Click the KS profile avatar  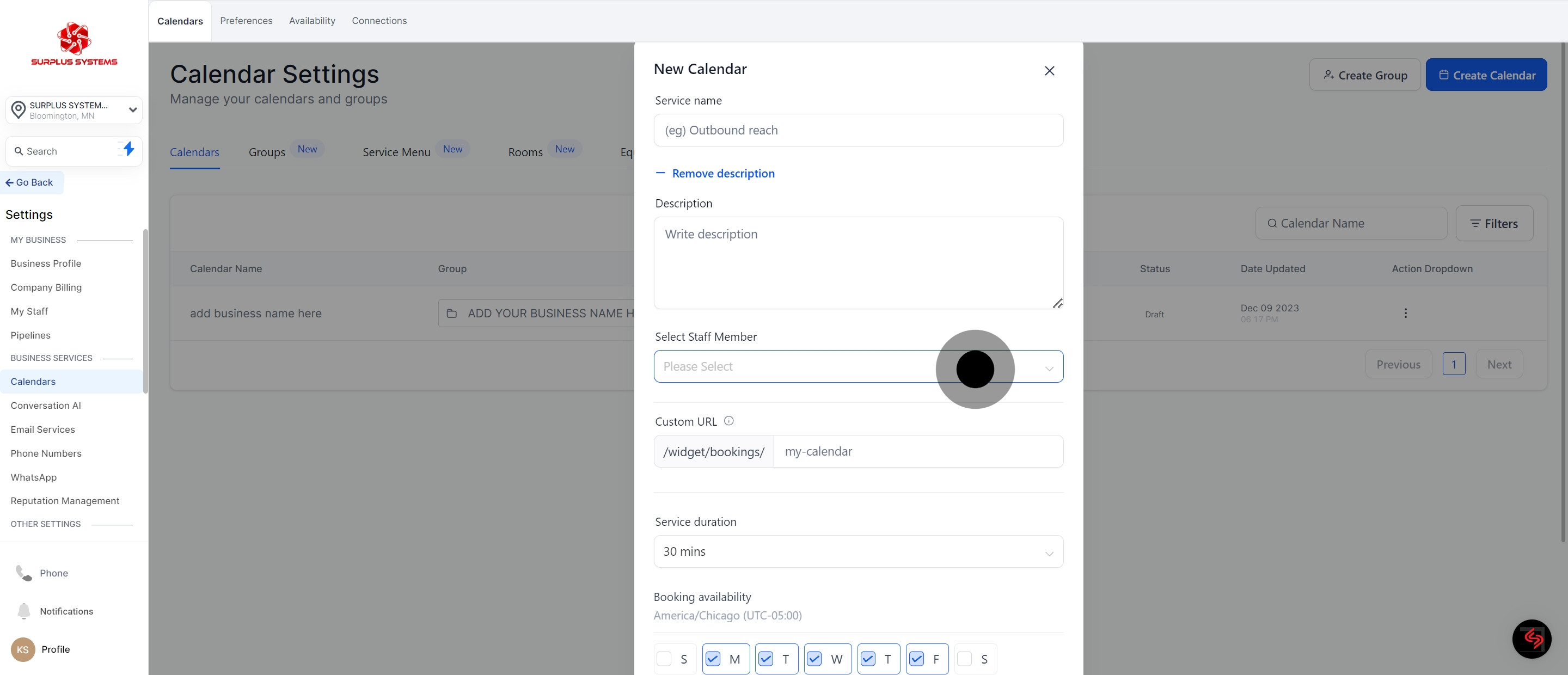[x=23, y=649]
